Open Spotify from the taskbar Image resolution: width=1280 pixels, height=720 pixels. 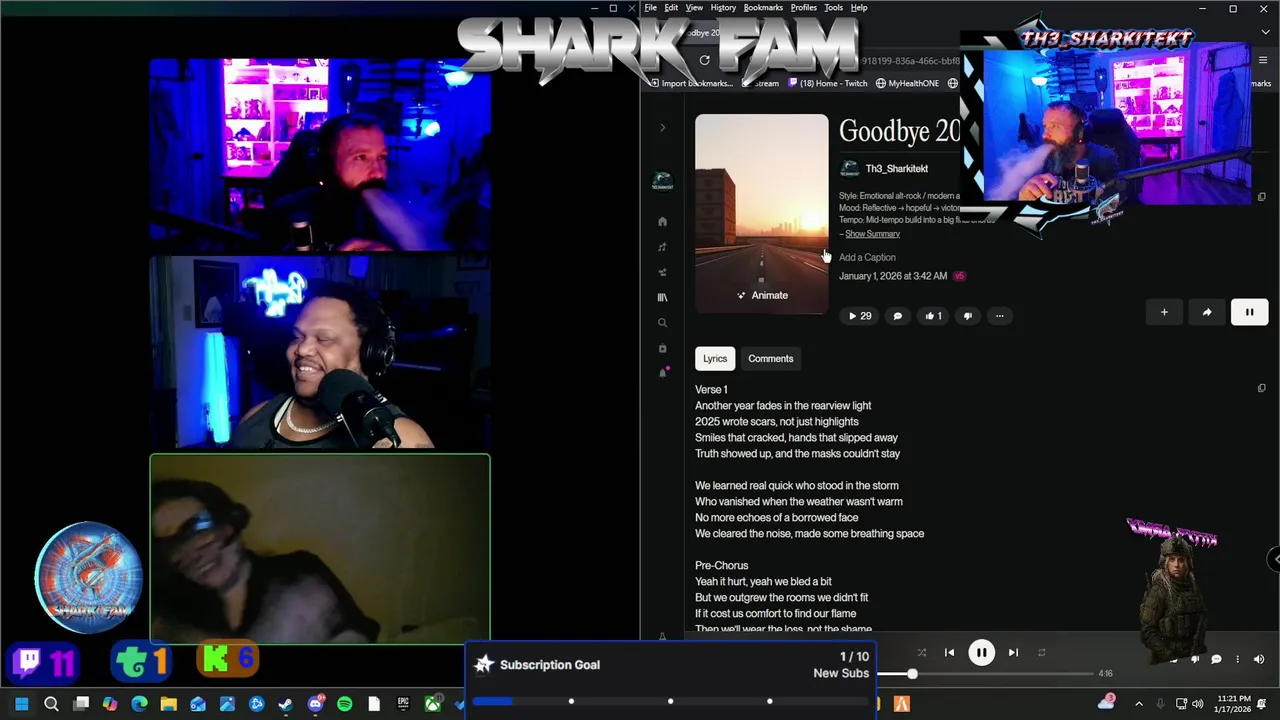click(x=345, y=705)
